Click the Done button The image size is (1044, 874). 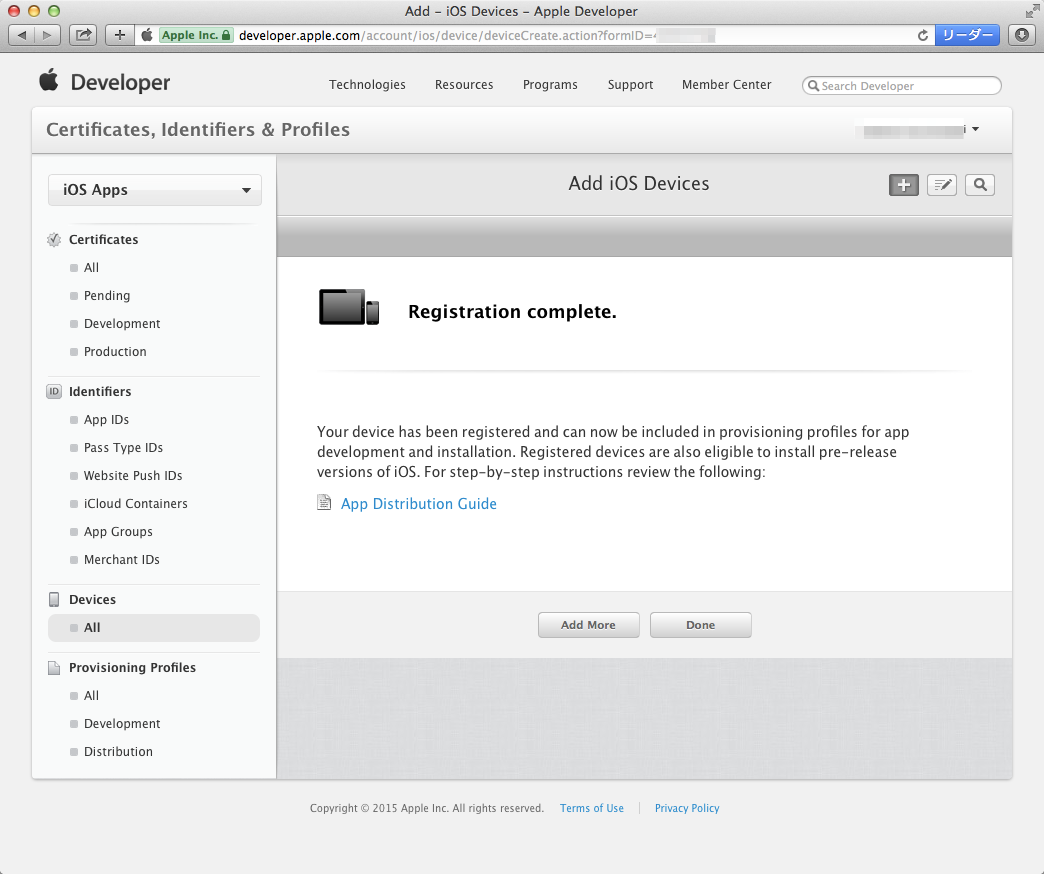(700, 624)
